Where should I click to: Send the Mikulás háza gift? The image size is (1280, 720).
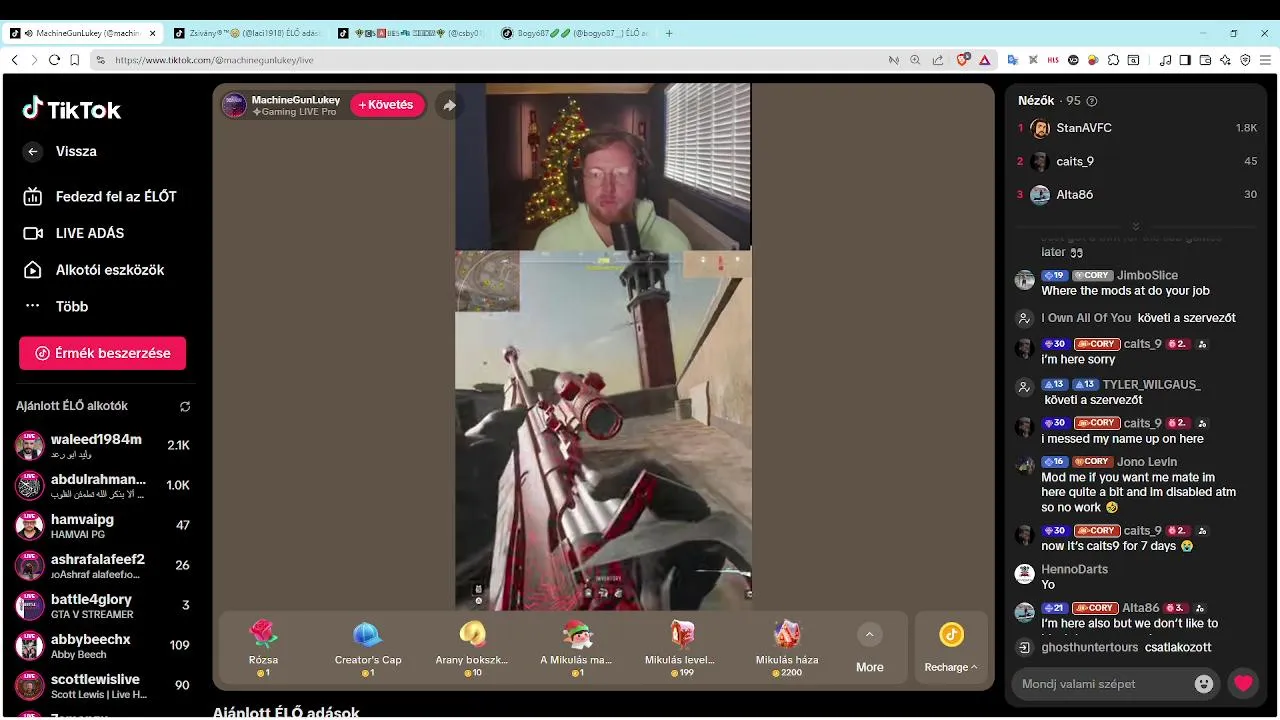(787, 647)
